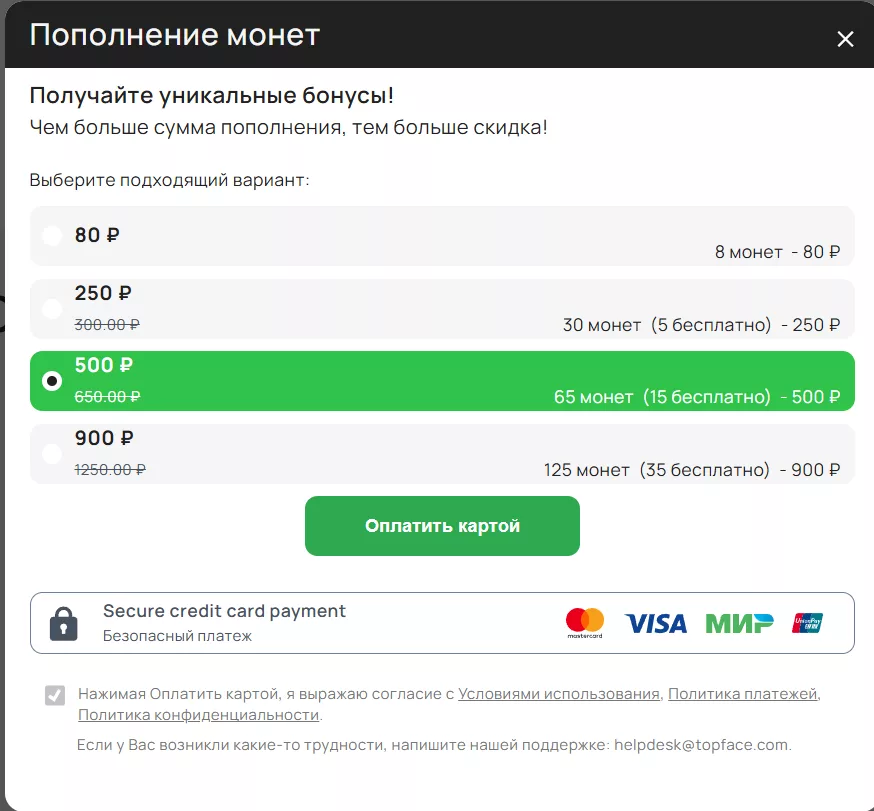Click the Оплатить картой button
The height and width of the screenshot is (811, 874).
(x=442, y=525)
